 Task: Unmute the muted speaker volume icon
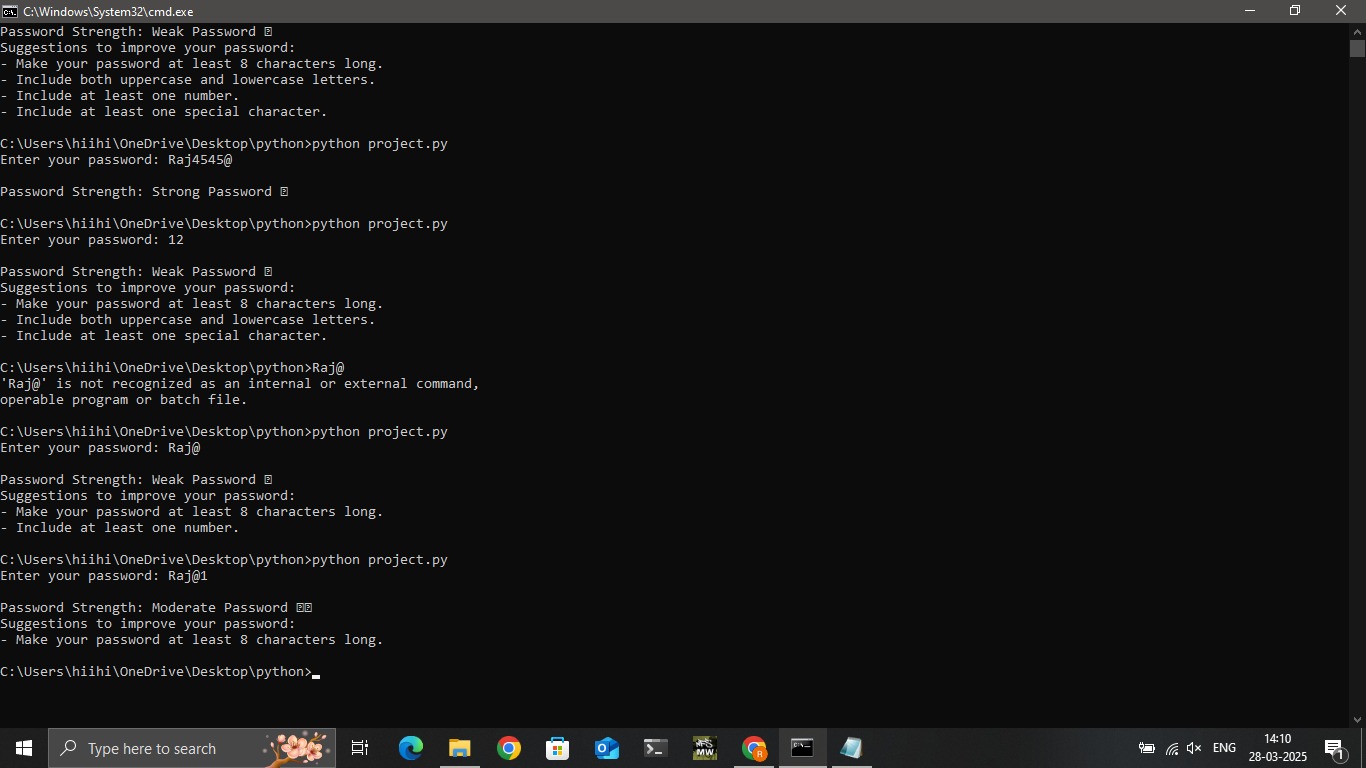1193,748
